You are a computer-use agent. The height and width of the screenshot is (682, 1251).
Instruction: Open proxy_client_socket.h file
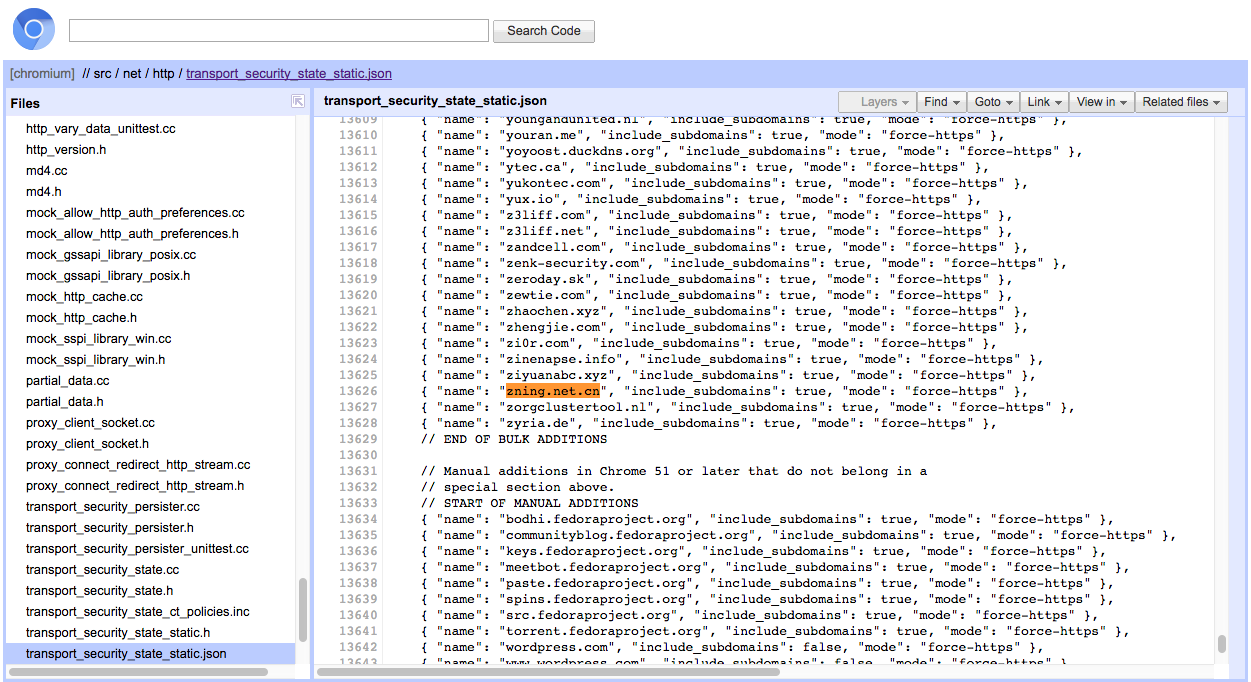click(x=87, y=444)
